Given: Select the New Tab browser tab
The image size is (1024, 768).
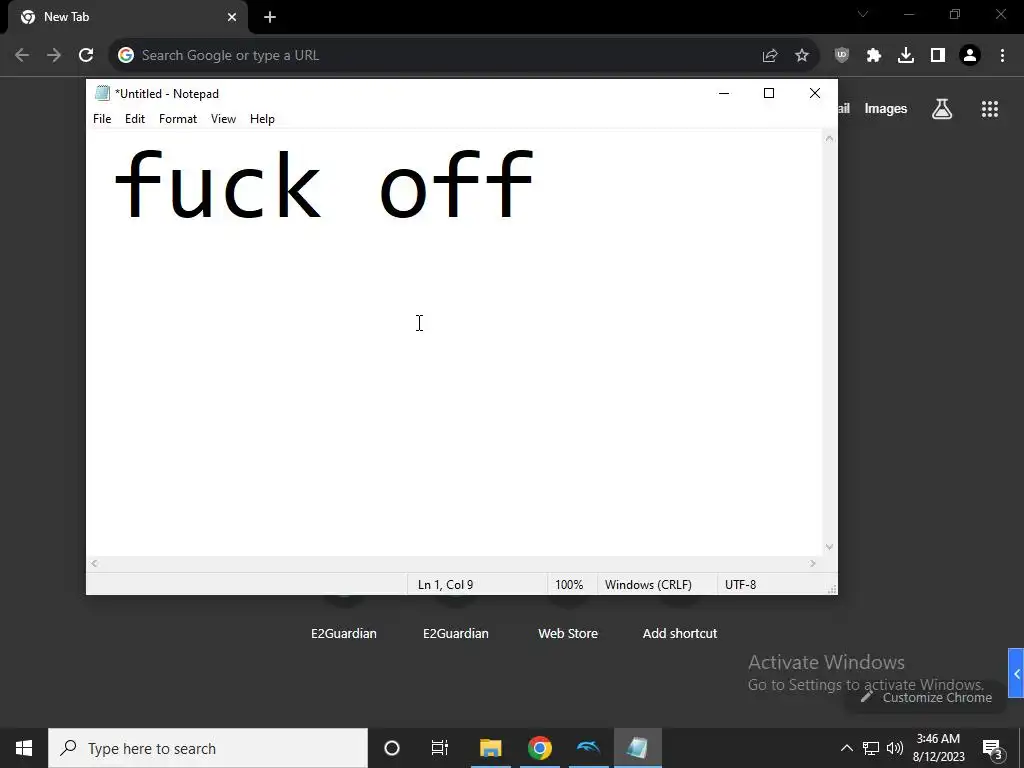Looking at the screenshot, I should 127,17.
